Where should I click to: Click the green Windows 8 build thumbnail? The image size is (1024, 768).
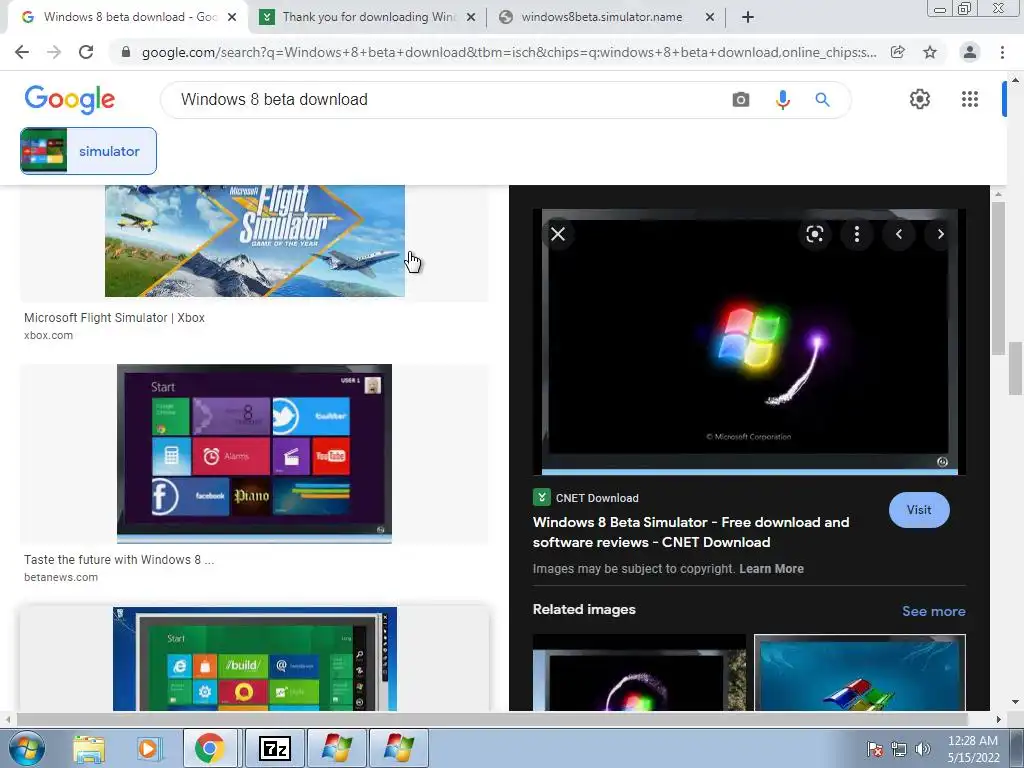[255, 659]
